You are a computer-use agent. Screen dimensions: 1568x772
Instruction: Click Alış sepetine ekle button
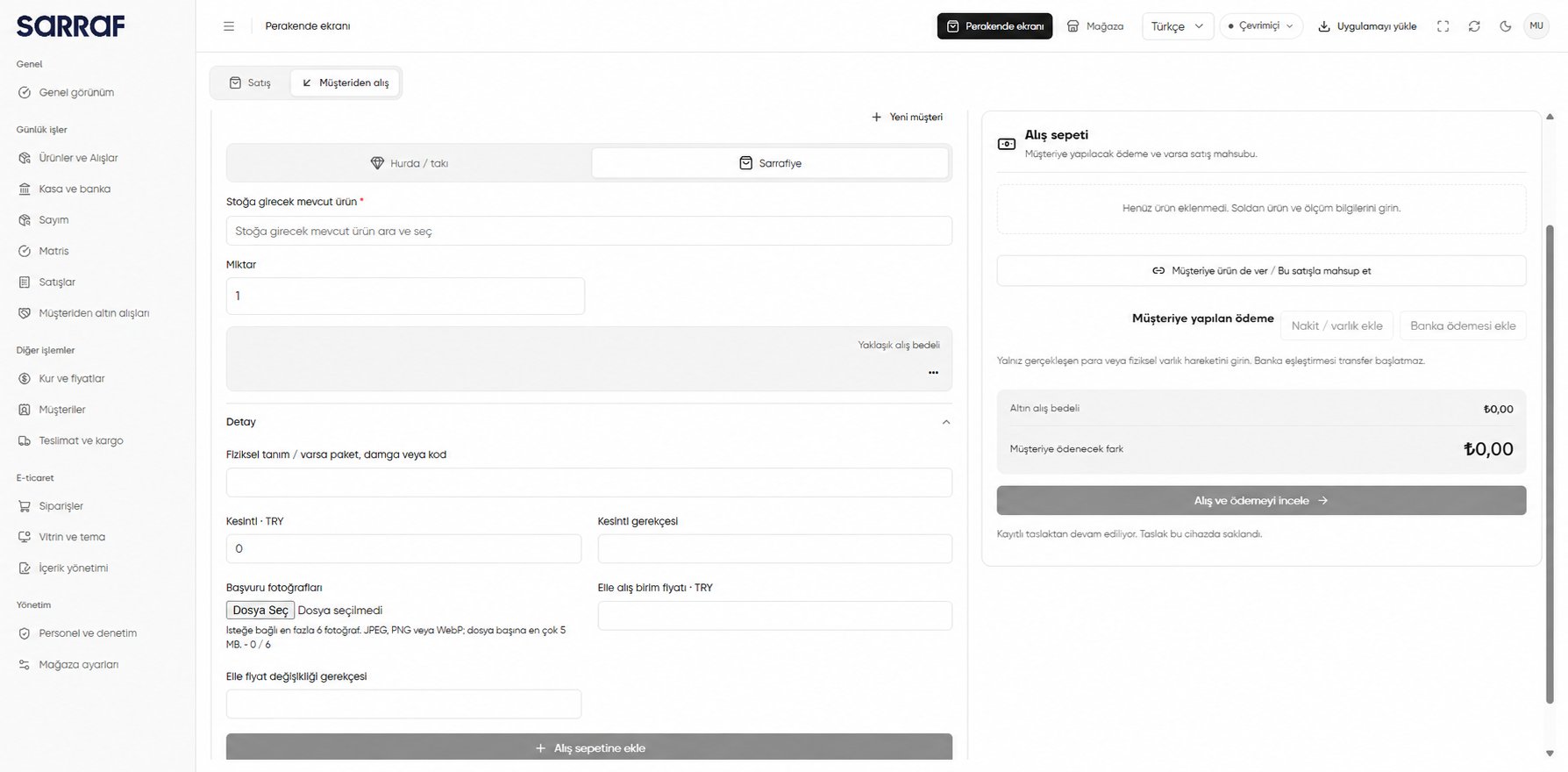(x=589, y=747)
